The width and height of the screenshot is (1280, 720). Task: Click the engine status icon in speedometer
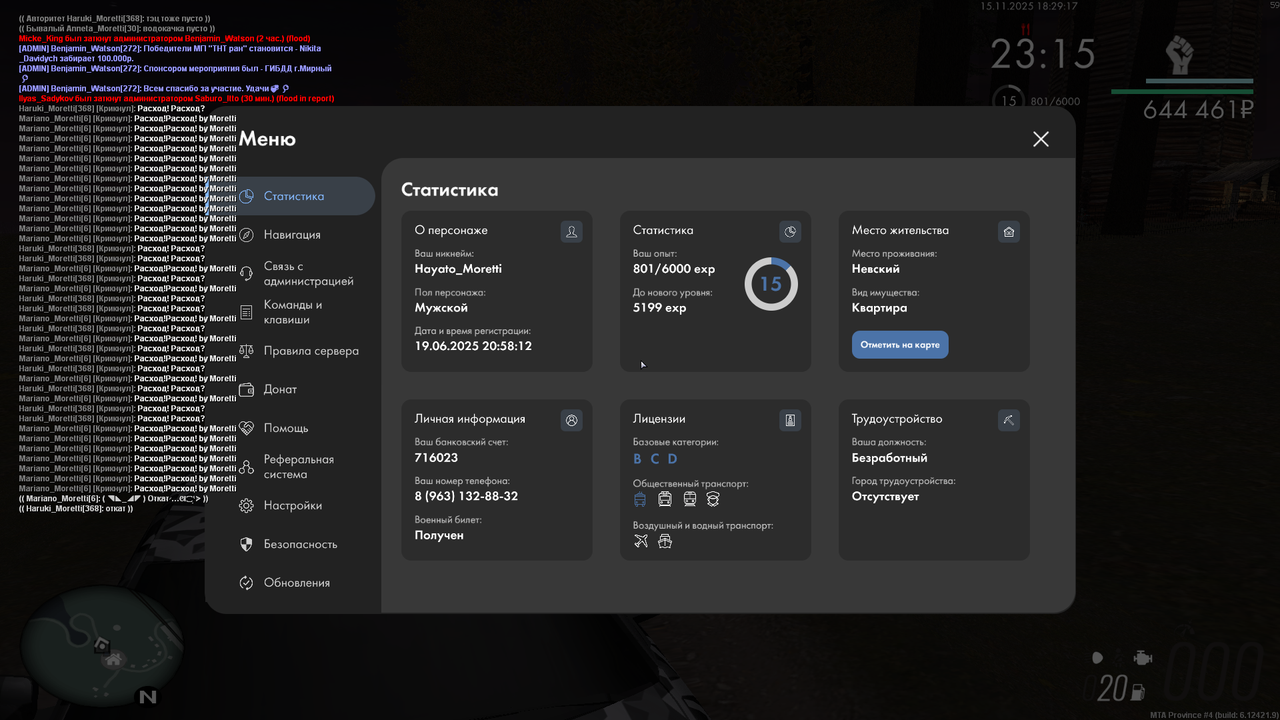[x=1142, y=658]
